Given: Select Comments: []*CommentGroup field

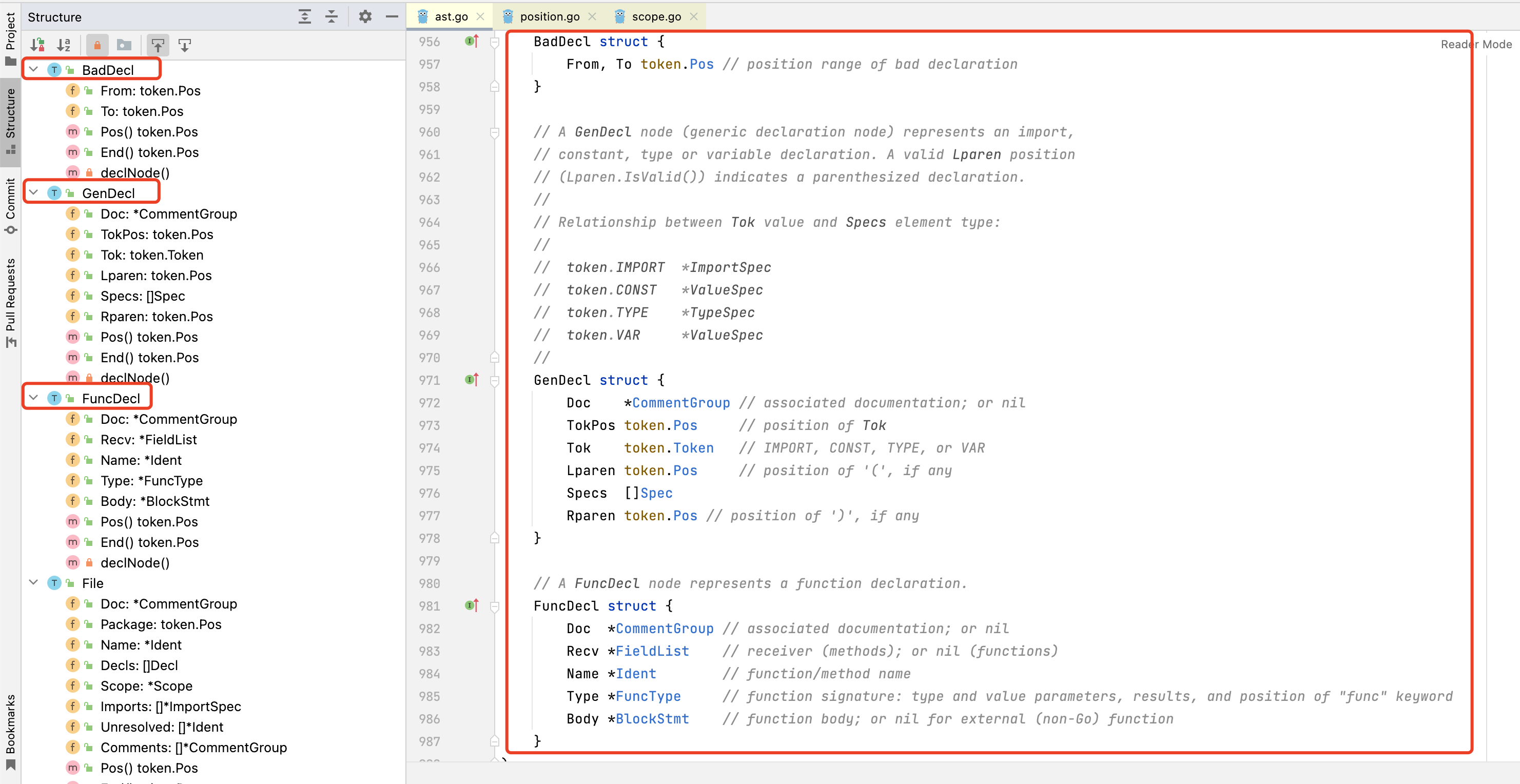Looking at the screenshot, I should (193, 748).
